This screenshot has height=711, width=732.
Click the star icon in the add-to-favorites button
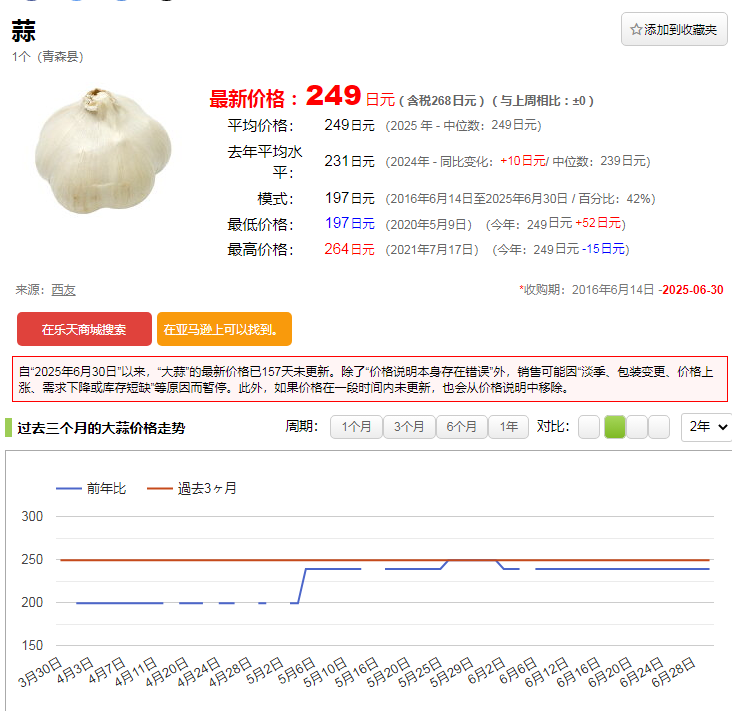coord(636,29)
